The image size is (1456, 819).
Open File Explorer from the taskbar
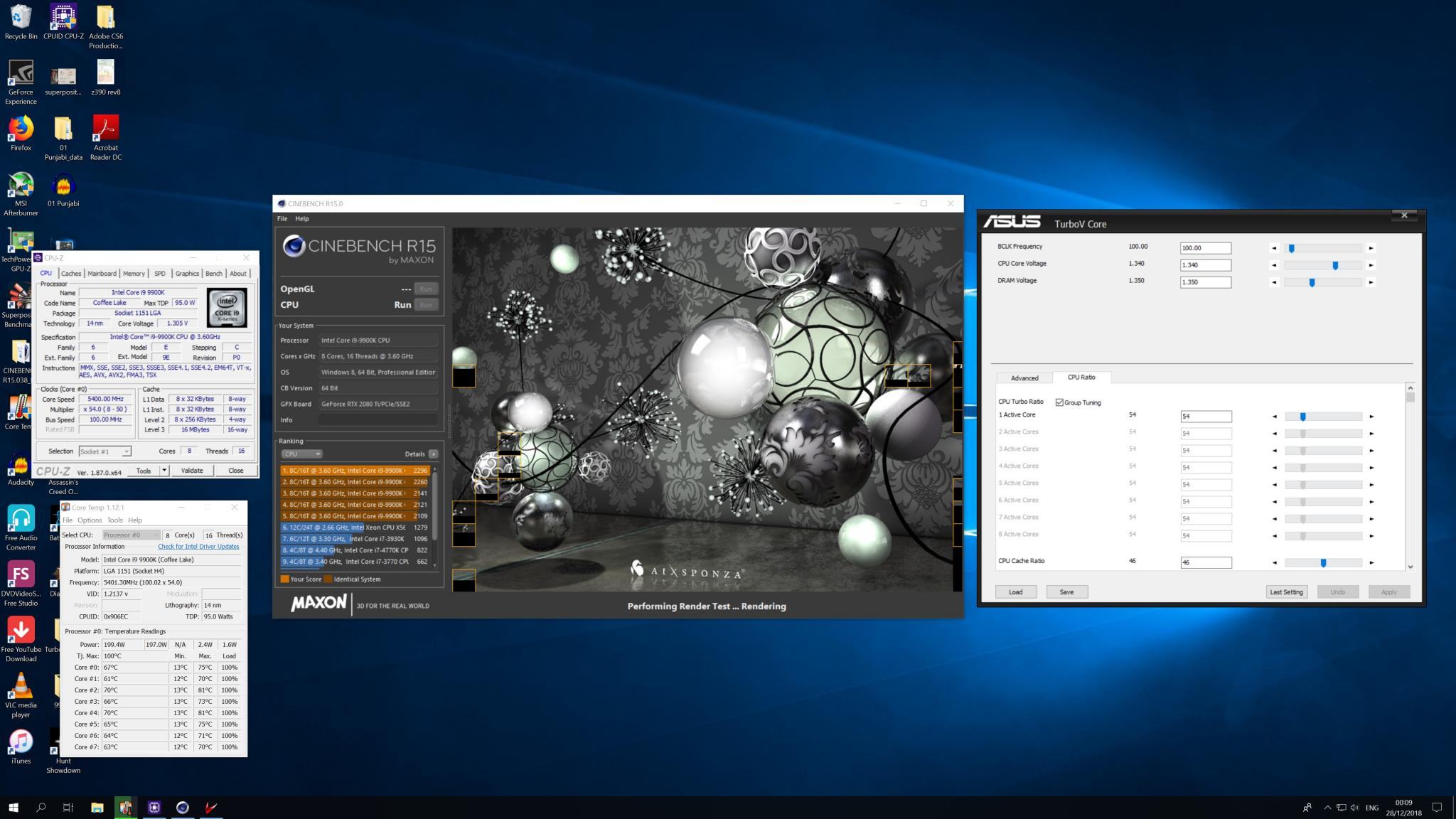[x=97, y=807]
